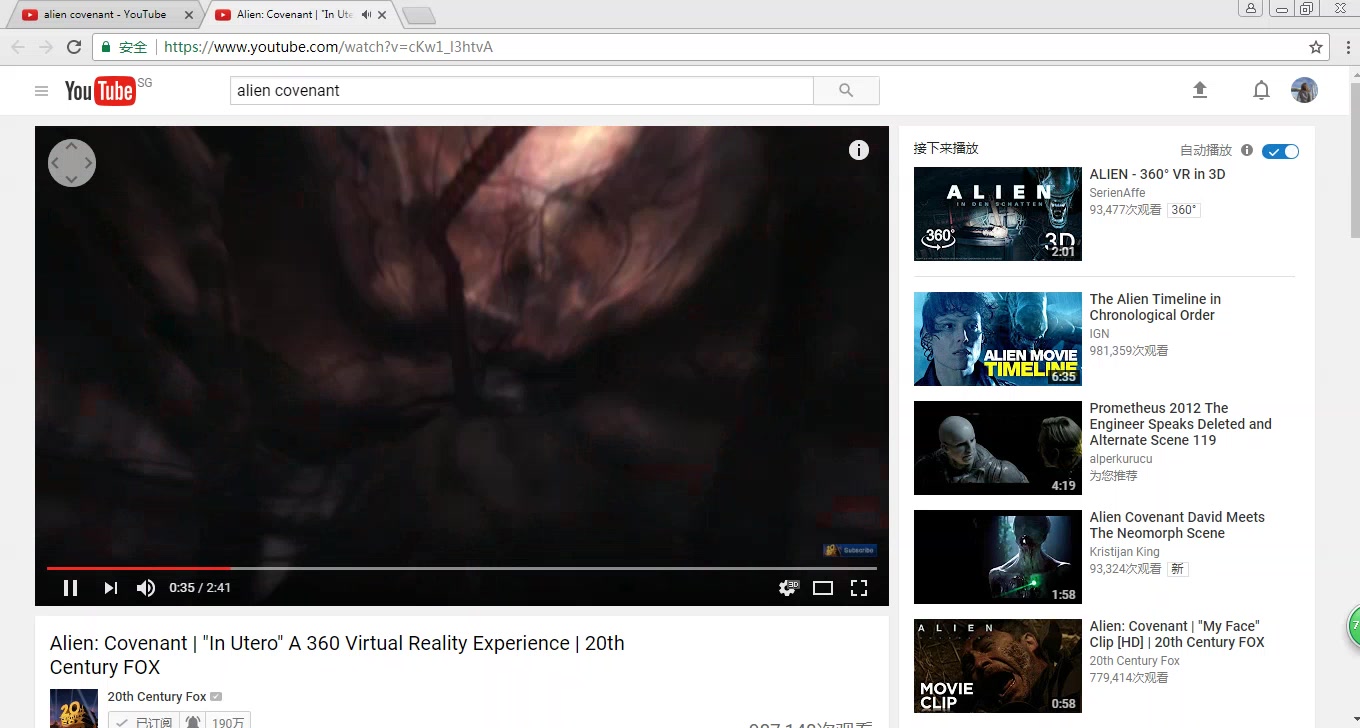The height and width of the screenshot is (728, 1360).
Task: Select the 'Alien: Covenant | In Utero' tab
Action: point(294,14)
